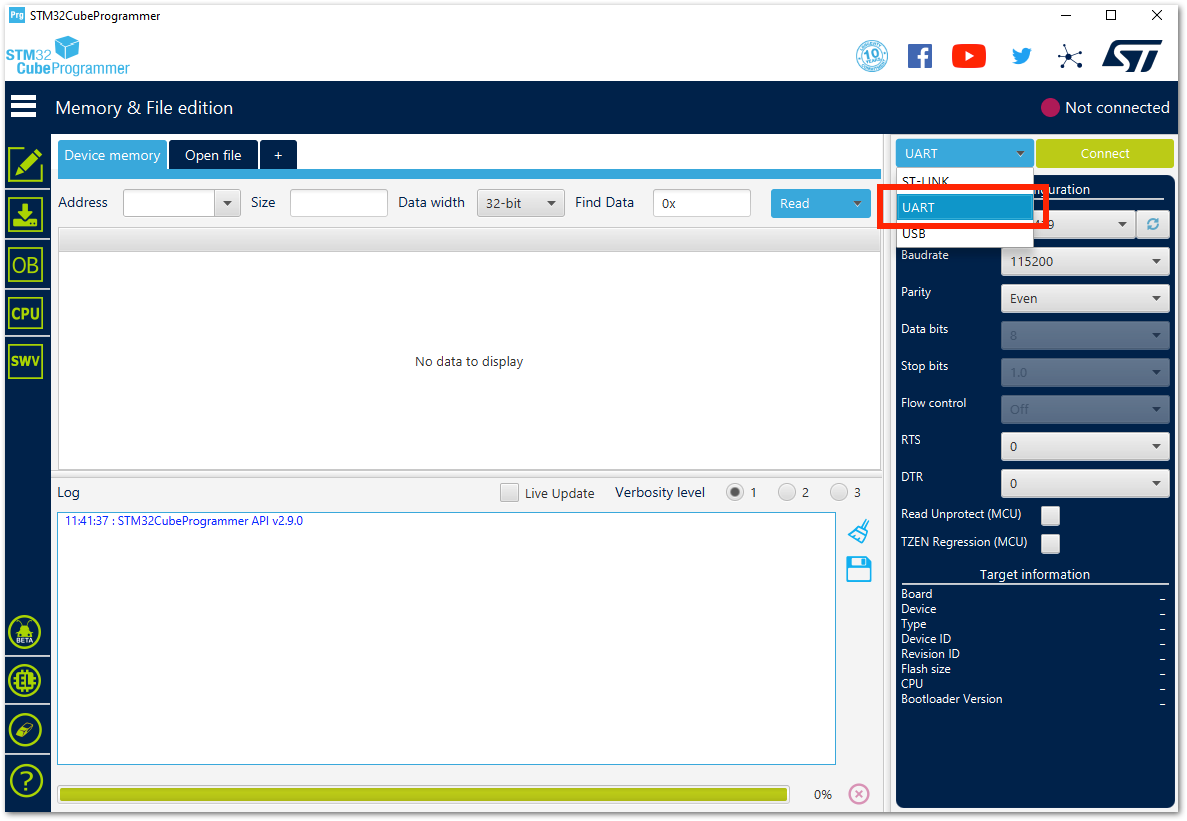Click the Flow control Off dropdown
1187x821 pixels.
1085,409
